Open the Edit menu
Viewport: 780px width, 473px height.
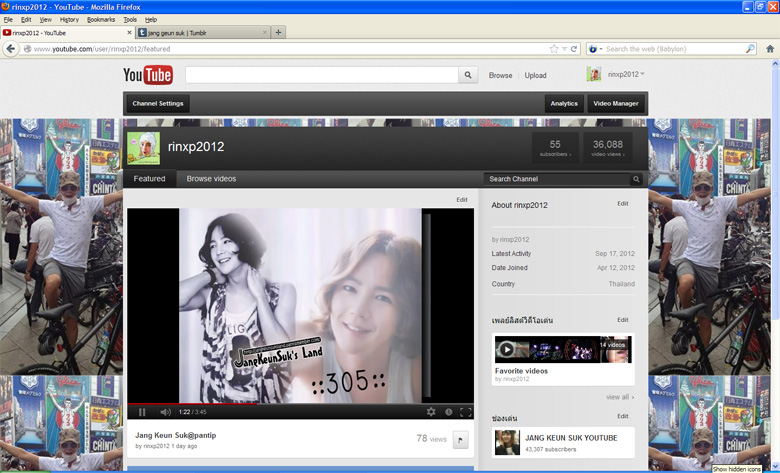[26, 20]
